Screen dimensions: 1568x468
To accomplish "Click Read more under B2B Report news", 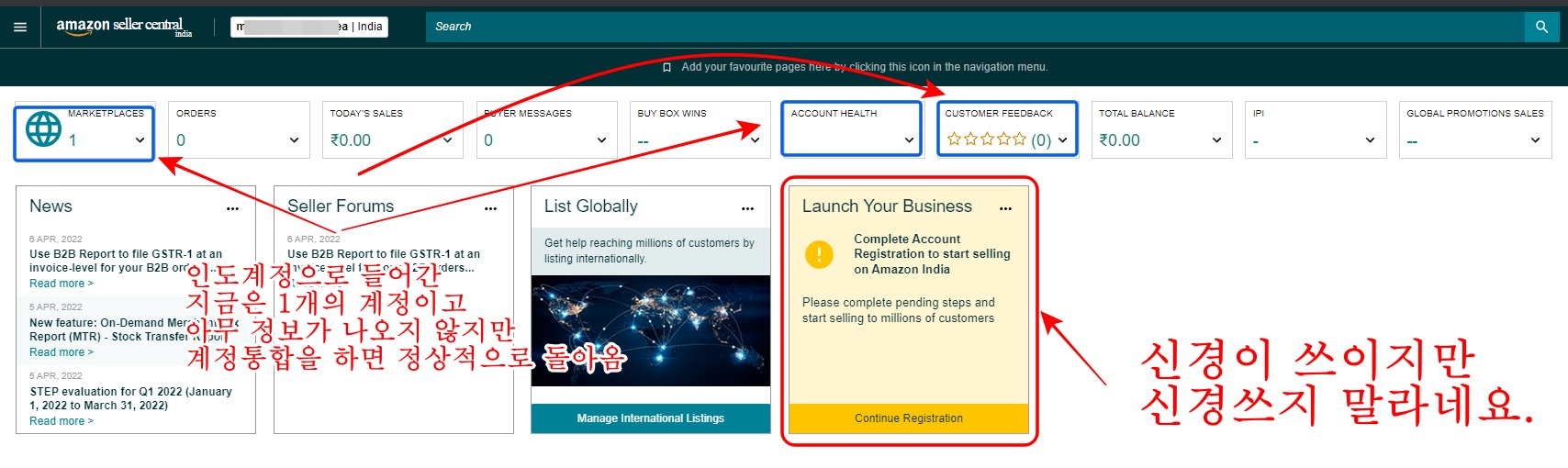I will [x=62, y=284].
